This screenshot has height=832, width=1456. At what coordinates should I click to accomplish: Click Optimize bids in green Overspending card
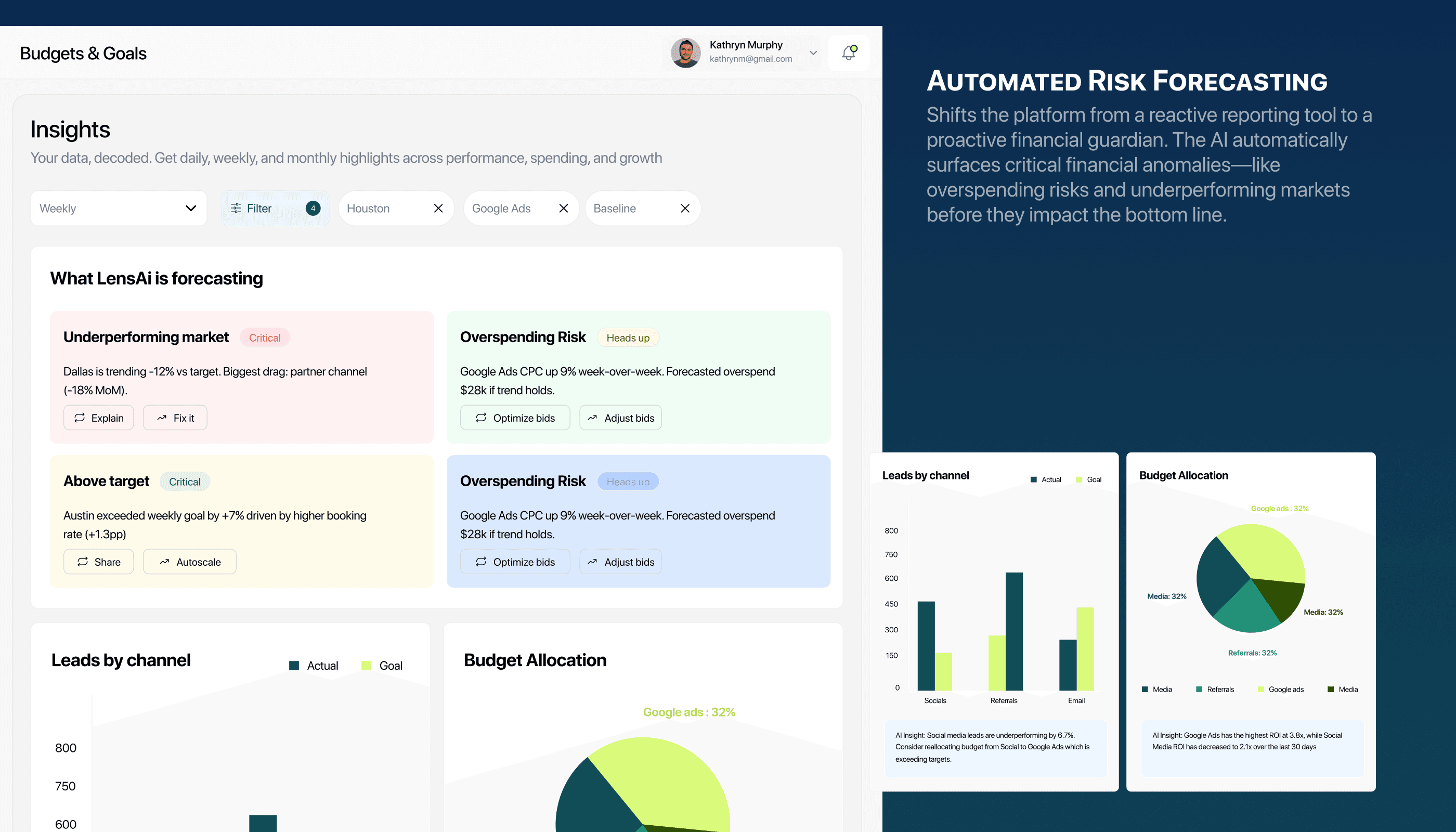[x=515, y=418]
